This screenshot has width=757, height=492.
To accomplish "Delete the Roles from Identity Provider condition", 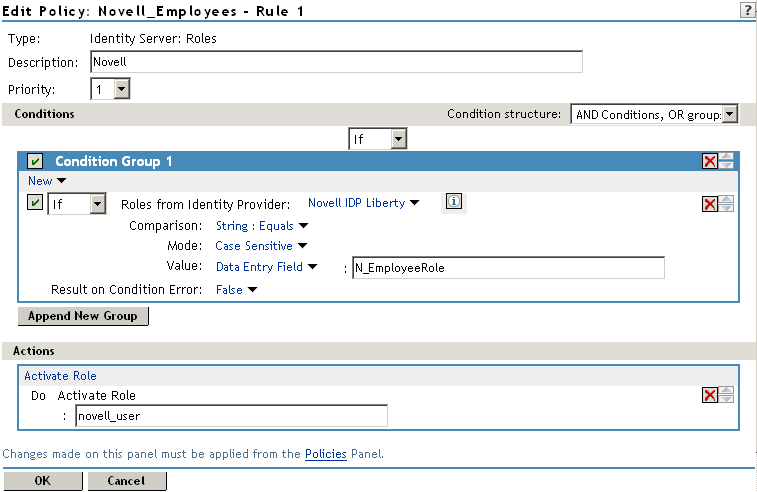I will (x=710, y=204).
